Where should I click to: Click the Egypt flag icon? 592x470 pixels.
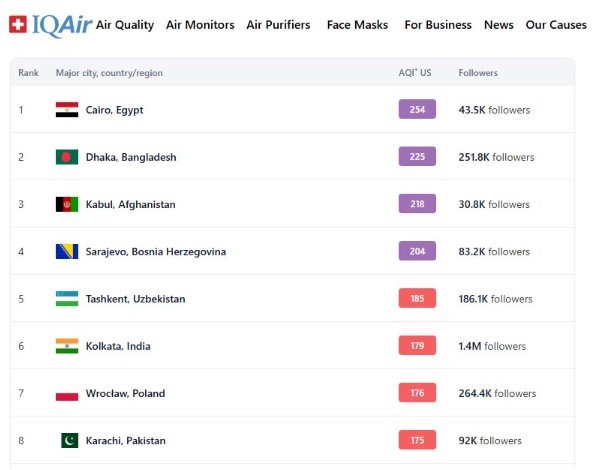pyautogui.click(x=67, y=109)
